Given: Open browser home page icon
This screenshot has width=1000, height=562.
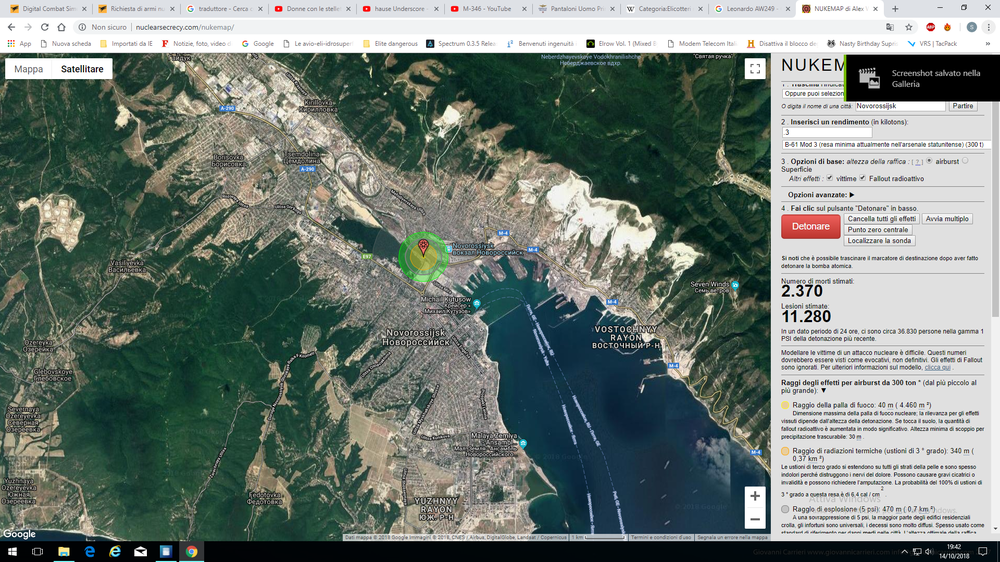Looking at the screenshot, I should click(61, 27).
